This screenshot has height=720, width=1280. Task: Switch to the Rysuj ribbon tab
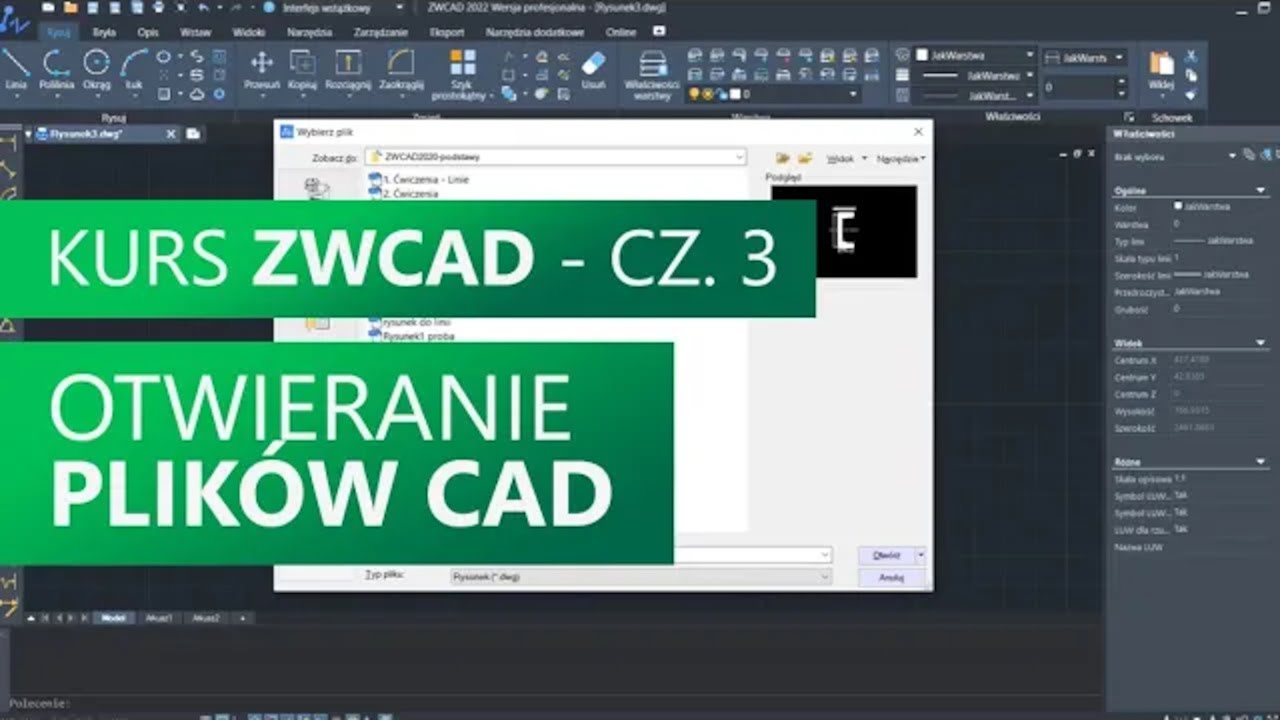coord(58,32)
